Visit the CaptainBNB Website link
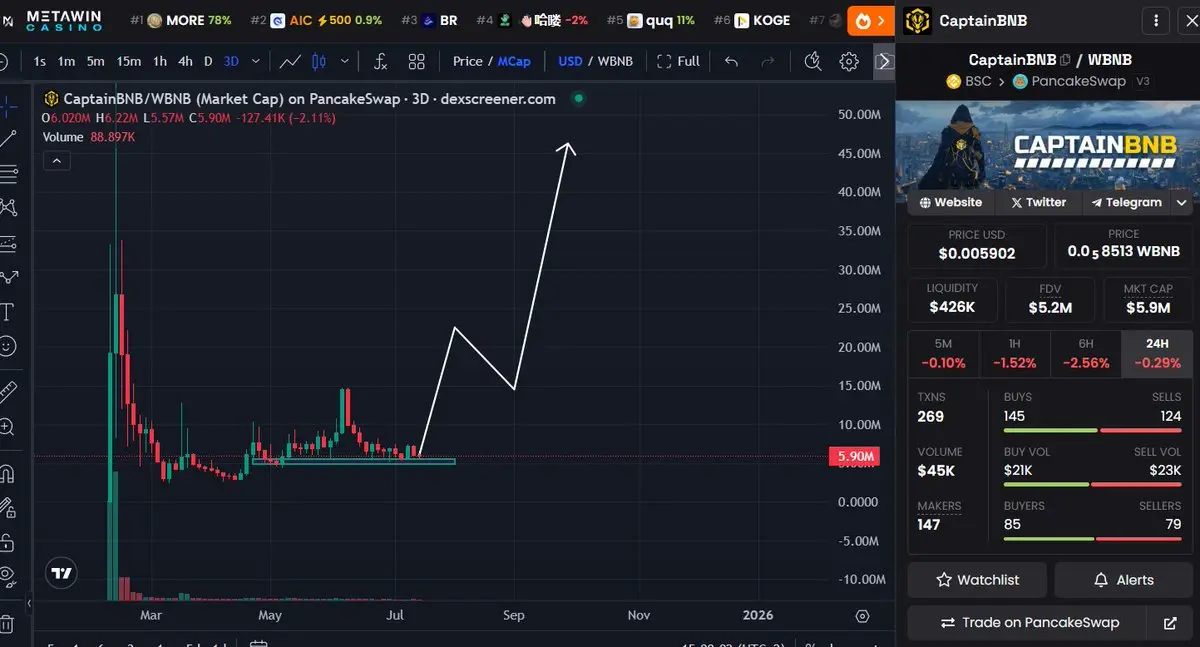Image resolution: width=1200 pixels, height=647 pixels. [950, 202]
